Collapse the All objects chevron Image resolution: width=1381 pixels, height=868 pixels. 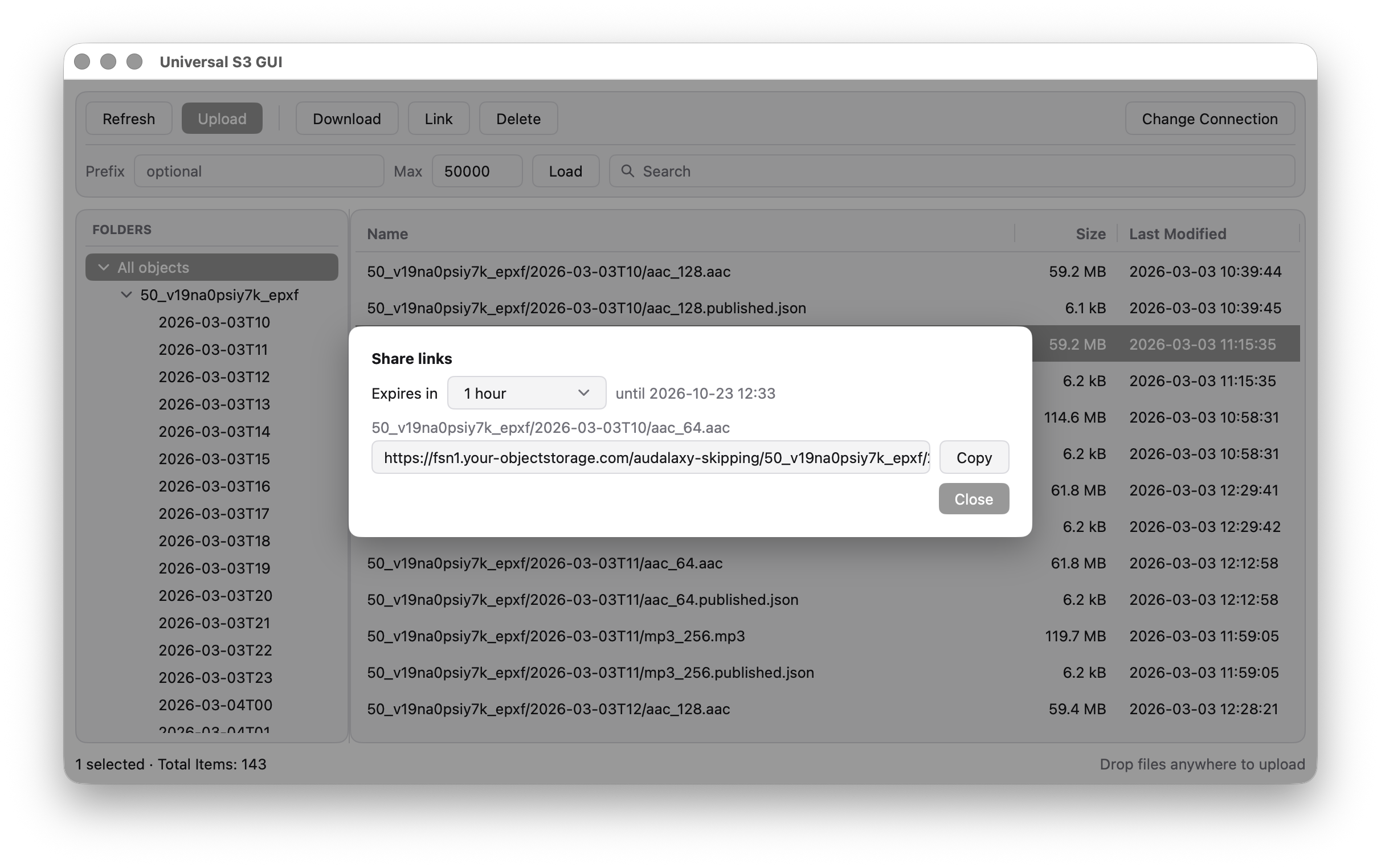(103, 267)
